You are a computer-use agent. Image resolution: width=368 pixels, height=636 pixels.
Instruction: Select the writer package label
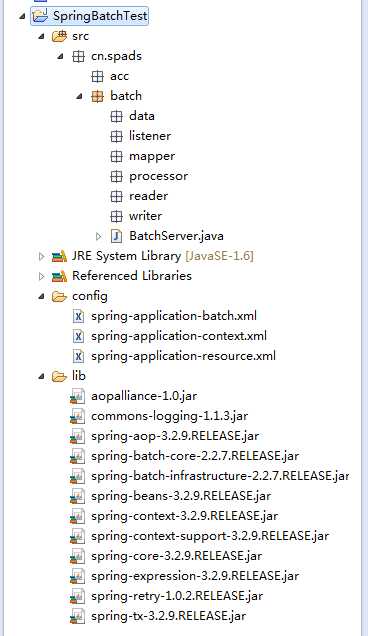click(146, 216)
